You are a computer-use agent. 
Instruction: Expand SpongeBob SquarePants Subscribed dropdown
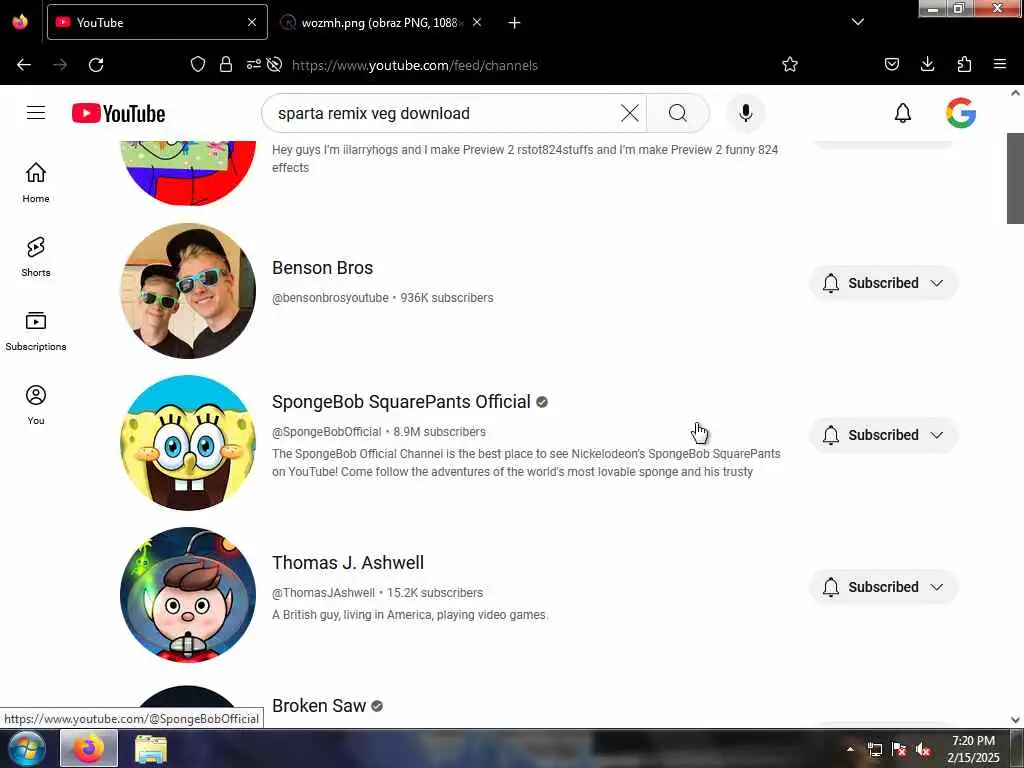pos(884,435)
